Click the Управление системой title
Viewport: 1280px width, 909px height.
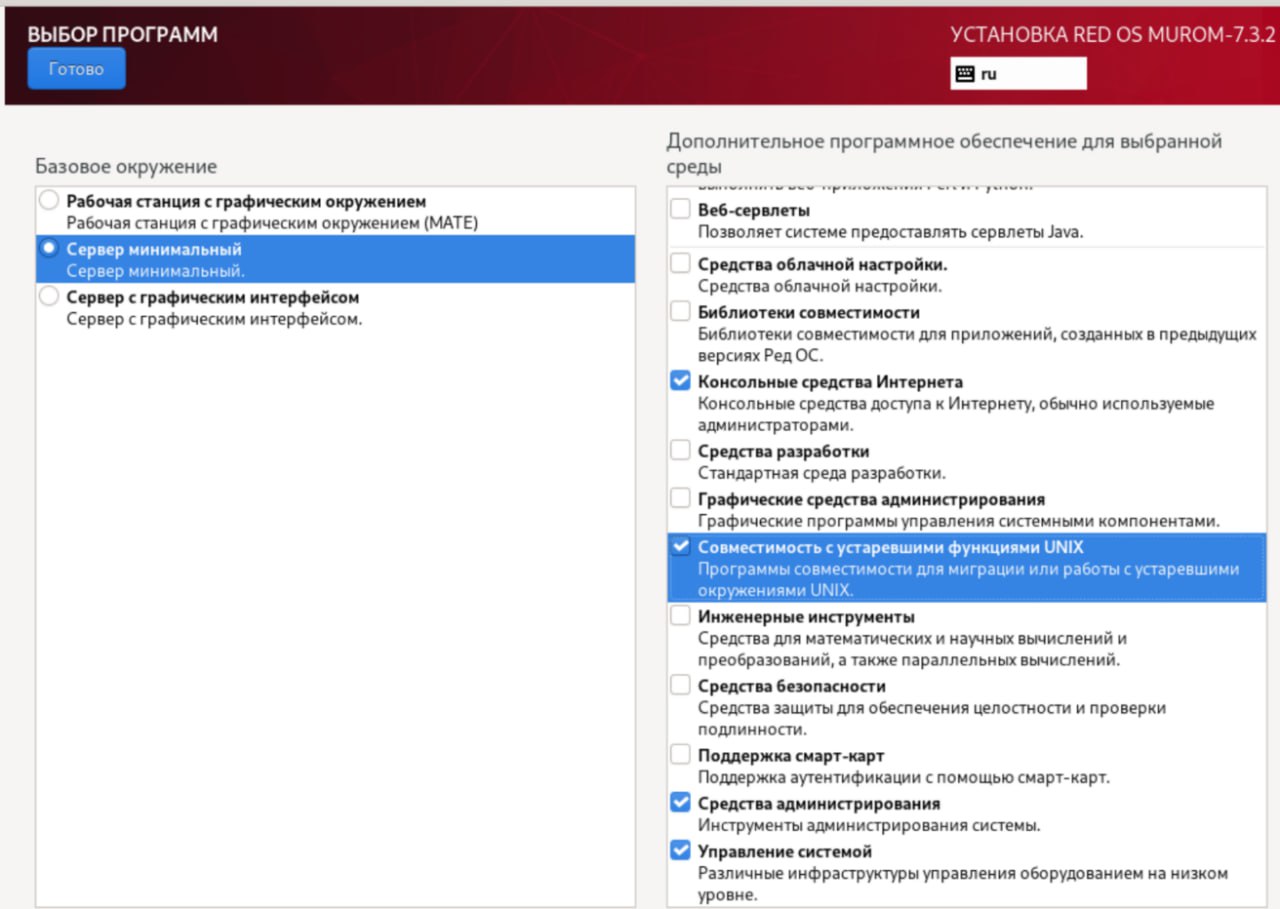point(785,852)
